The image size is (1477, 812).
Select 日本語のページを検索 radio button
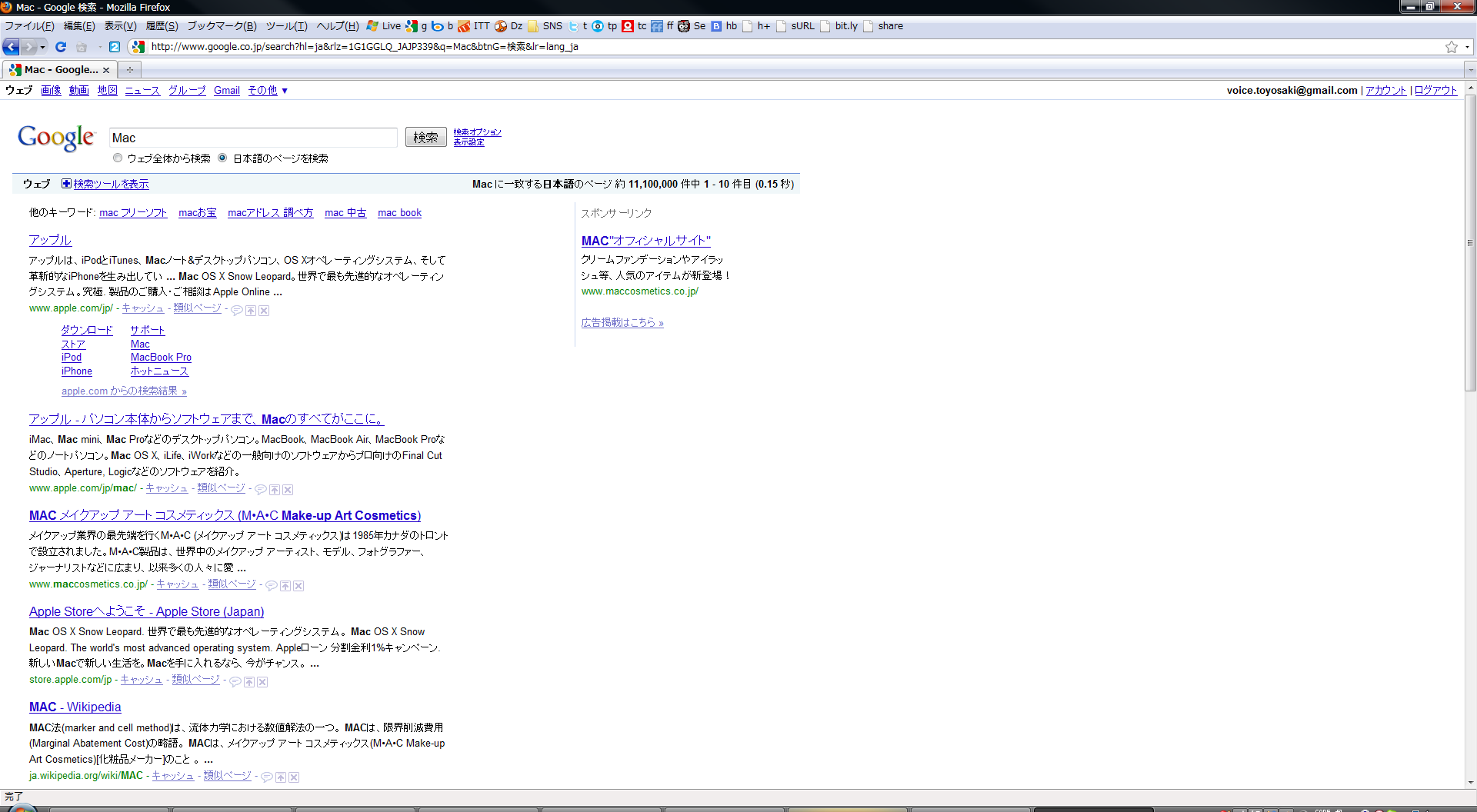tap(222, 158)
